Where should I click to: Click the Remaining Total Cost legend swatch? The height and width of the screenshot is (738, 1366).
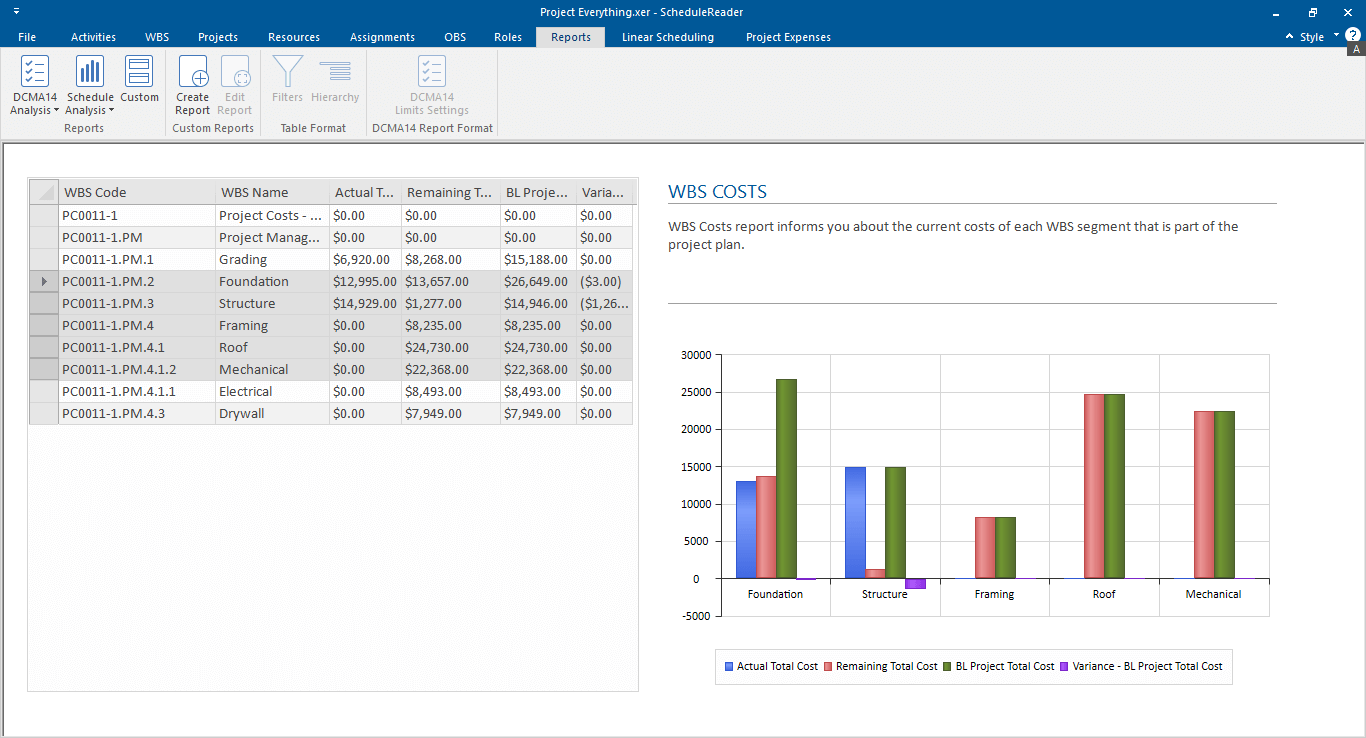(828, 666)
